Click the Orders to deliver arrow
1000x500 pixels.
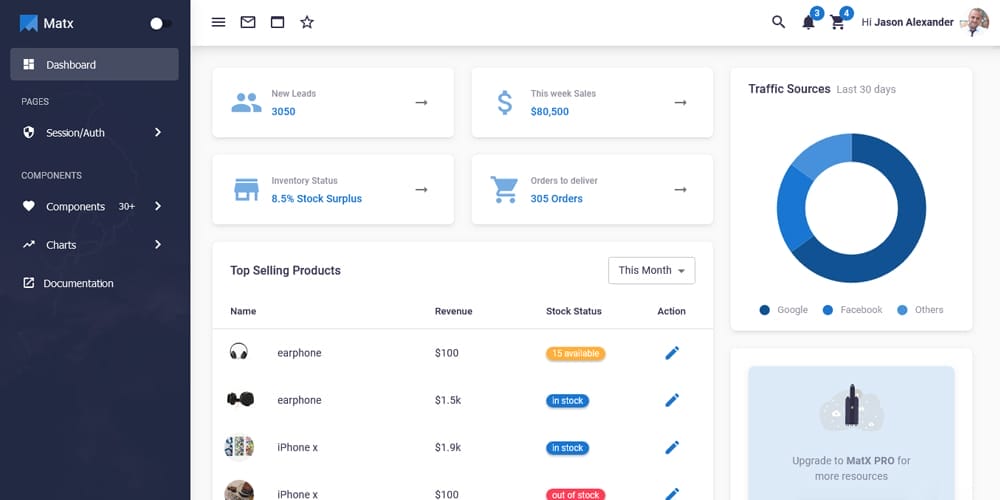(x=680, y=189)
